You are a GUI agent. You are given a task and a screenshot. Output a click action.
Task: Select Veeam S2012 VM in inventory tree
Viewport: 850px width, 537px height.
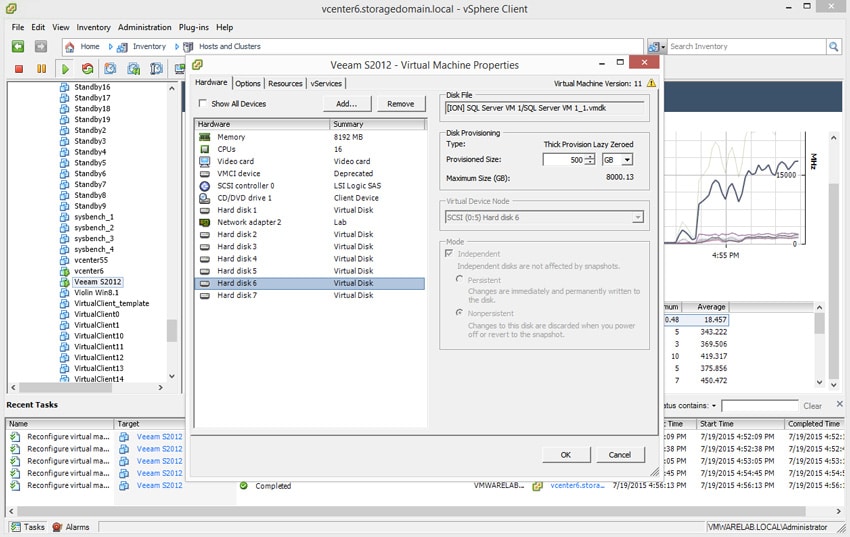(x=98, y=282)
